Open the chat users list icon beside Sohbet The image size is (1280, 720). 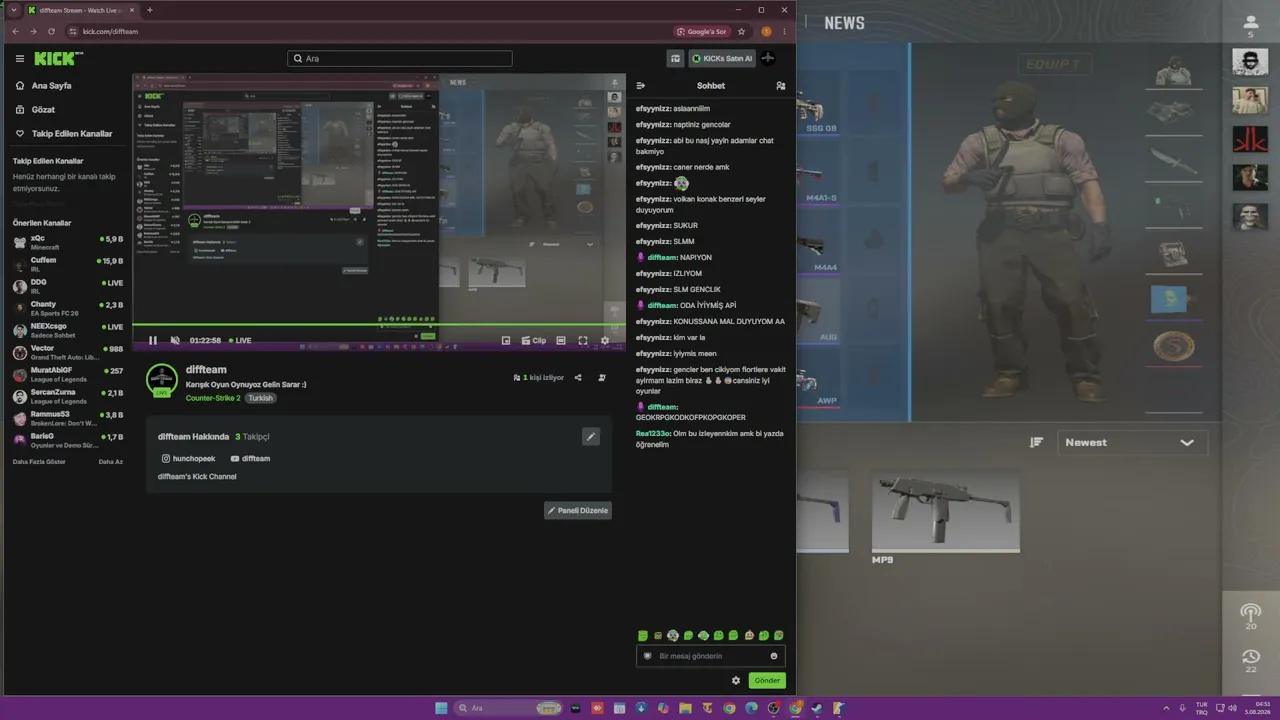click(x=781, y=86)
